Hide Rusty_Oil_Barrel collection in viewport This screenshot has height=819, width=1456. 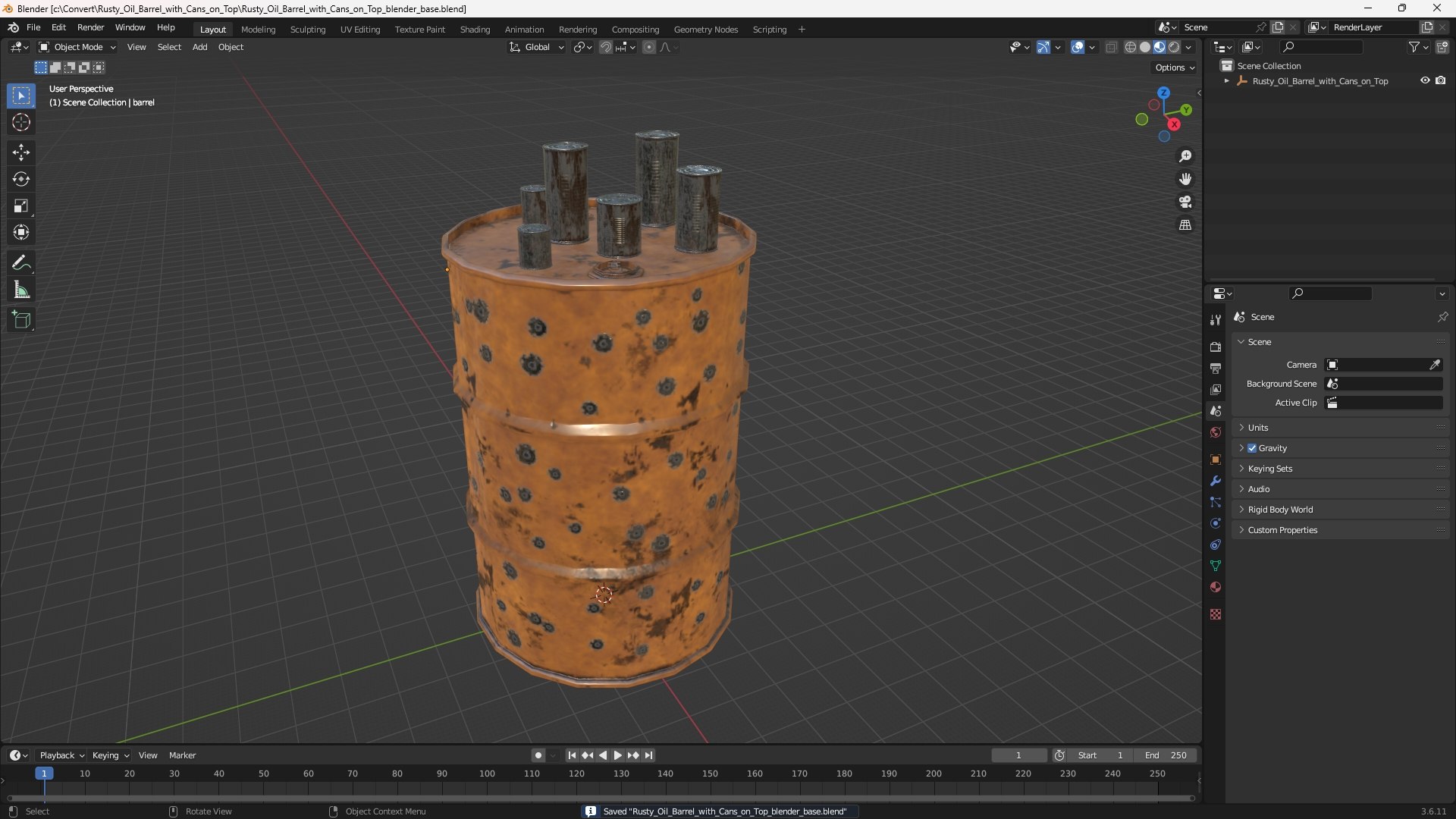point(1425,80)
